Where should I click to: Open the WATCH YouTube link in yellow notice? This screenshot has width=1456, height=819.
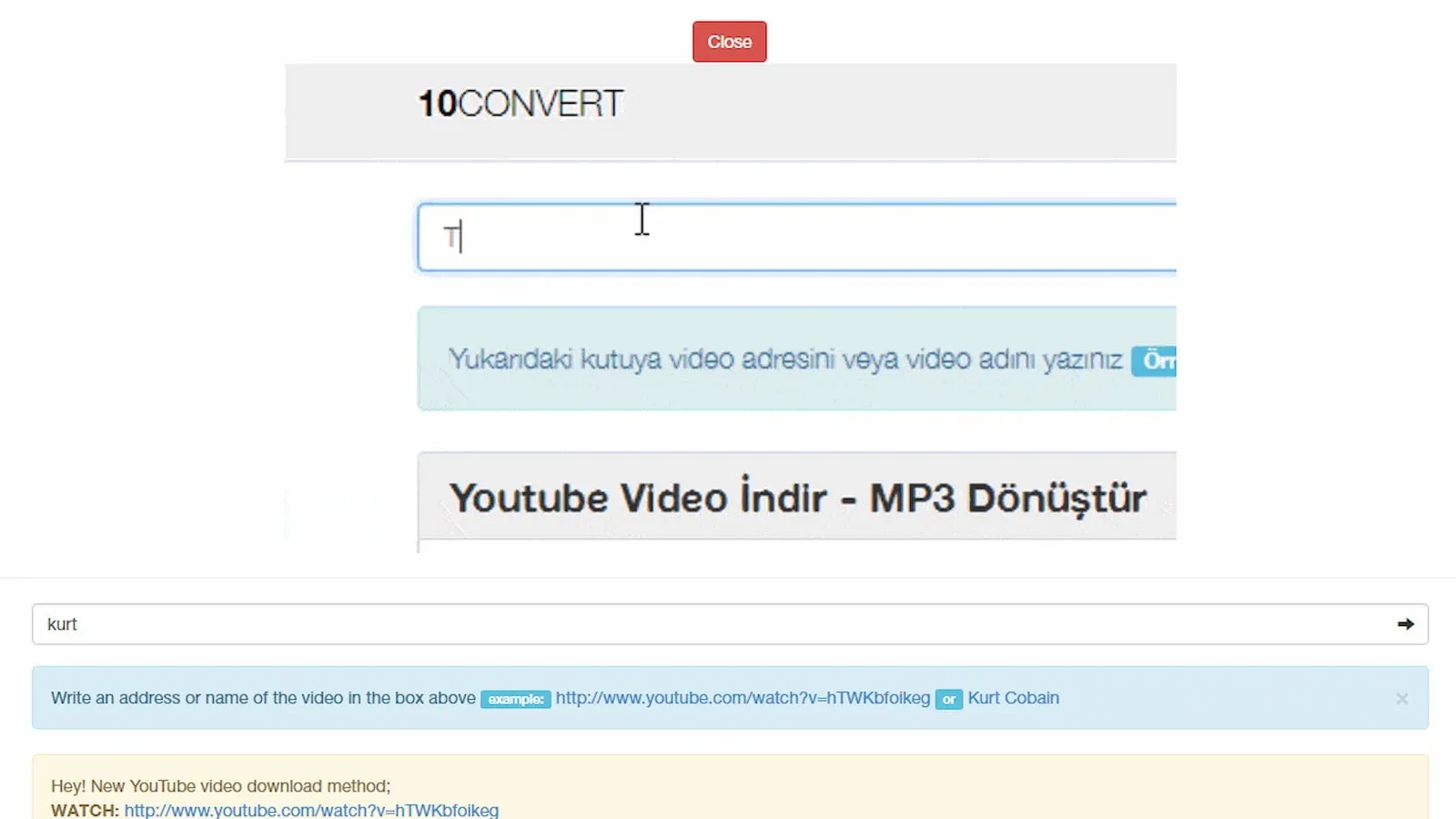(x=311, y=810)
